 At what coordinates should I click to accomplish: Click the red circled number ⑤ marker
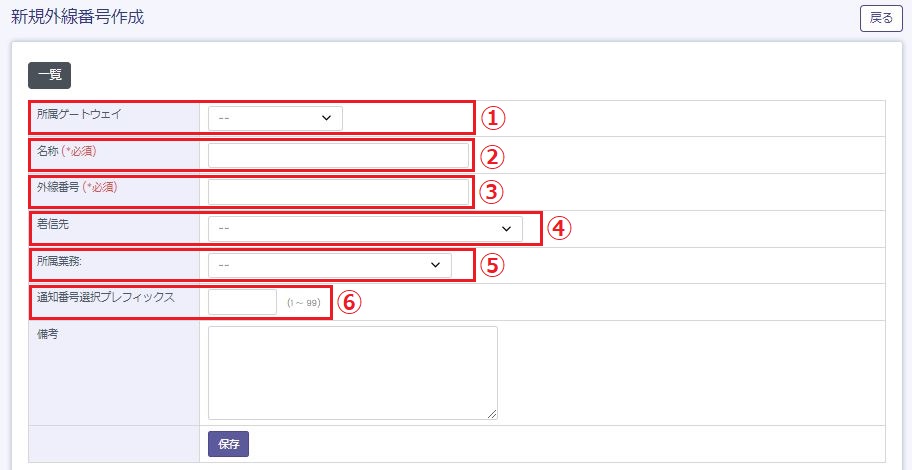coord(492,266)
